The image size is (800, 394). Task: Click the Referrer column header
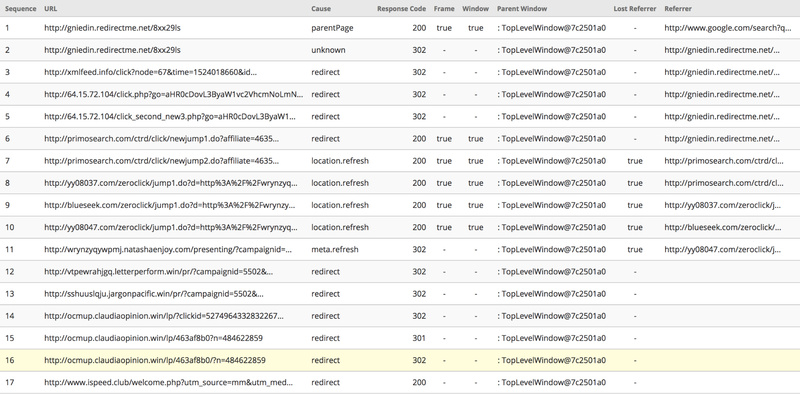coord(678,9)
